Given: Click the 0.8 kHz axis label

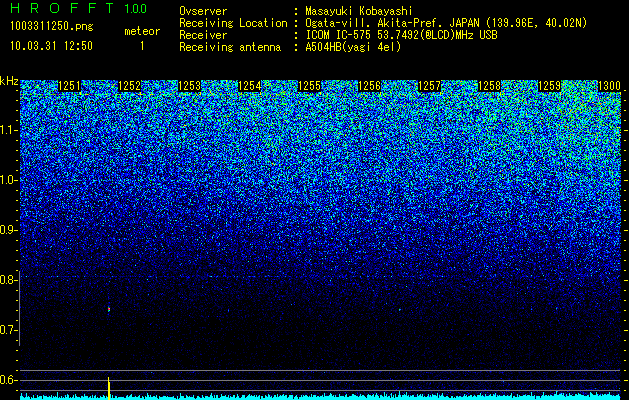Looking at the screenshot, I should point(8,280).
